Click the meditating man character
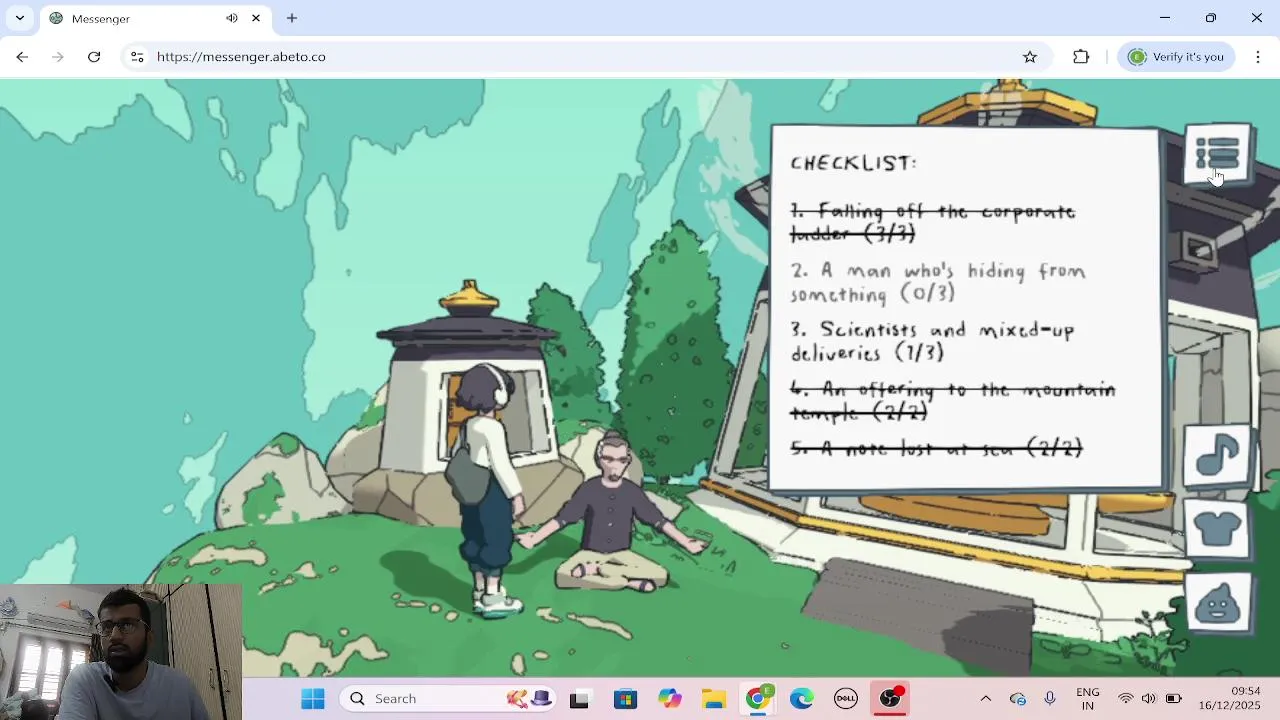The image size is (1280, 720). coord(610,515)
